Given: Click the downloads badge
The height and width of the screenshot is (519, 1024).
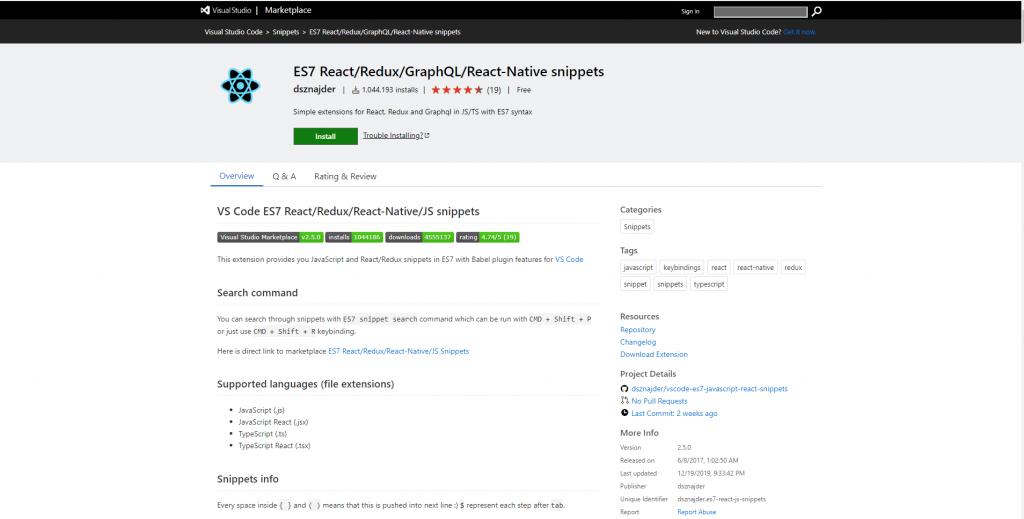Looking at the screenshot, I should [419, 237].
